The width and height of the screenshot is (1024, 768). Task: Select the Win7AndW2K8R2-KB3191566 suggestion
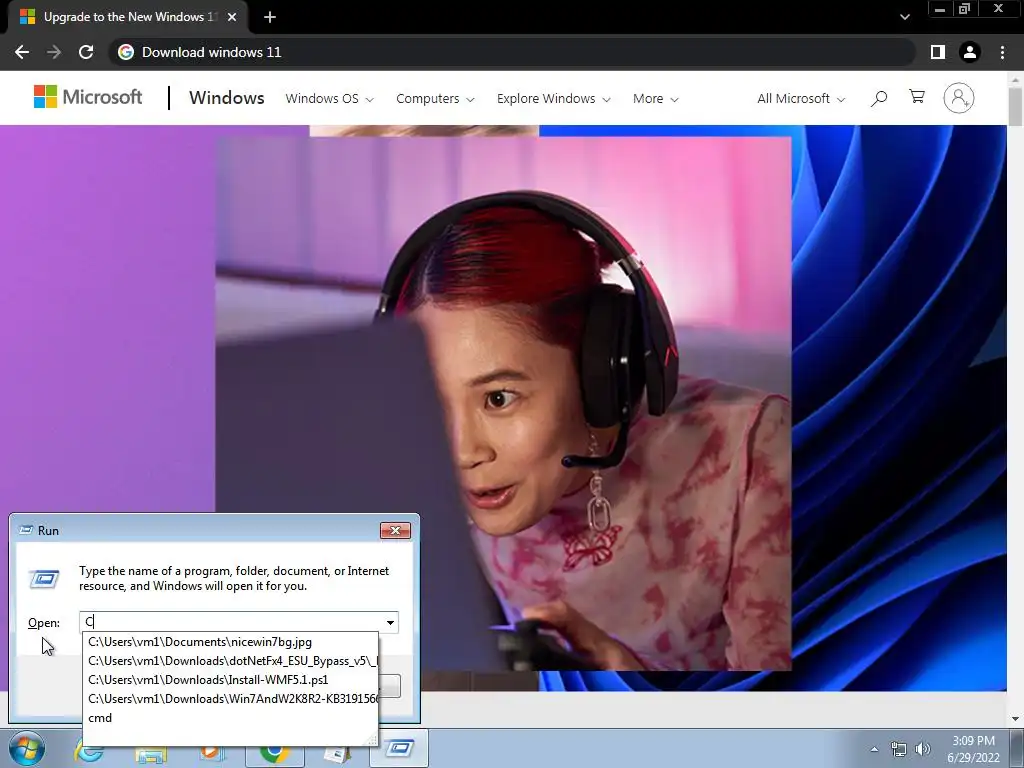coord(232,699)
